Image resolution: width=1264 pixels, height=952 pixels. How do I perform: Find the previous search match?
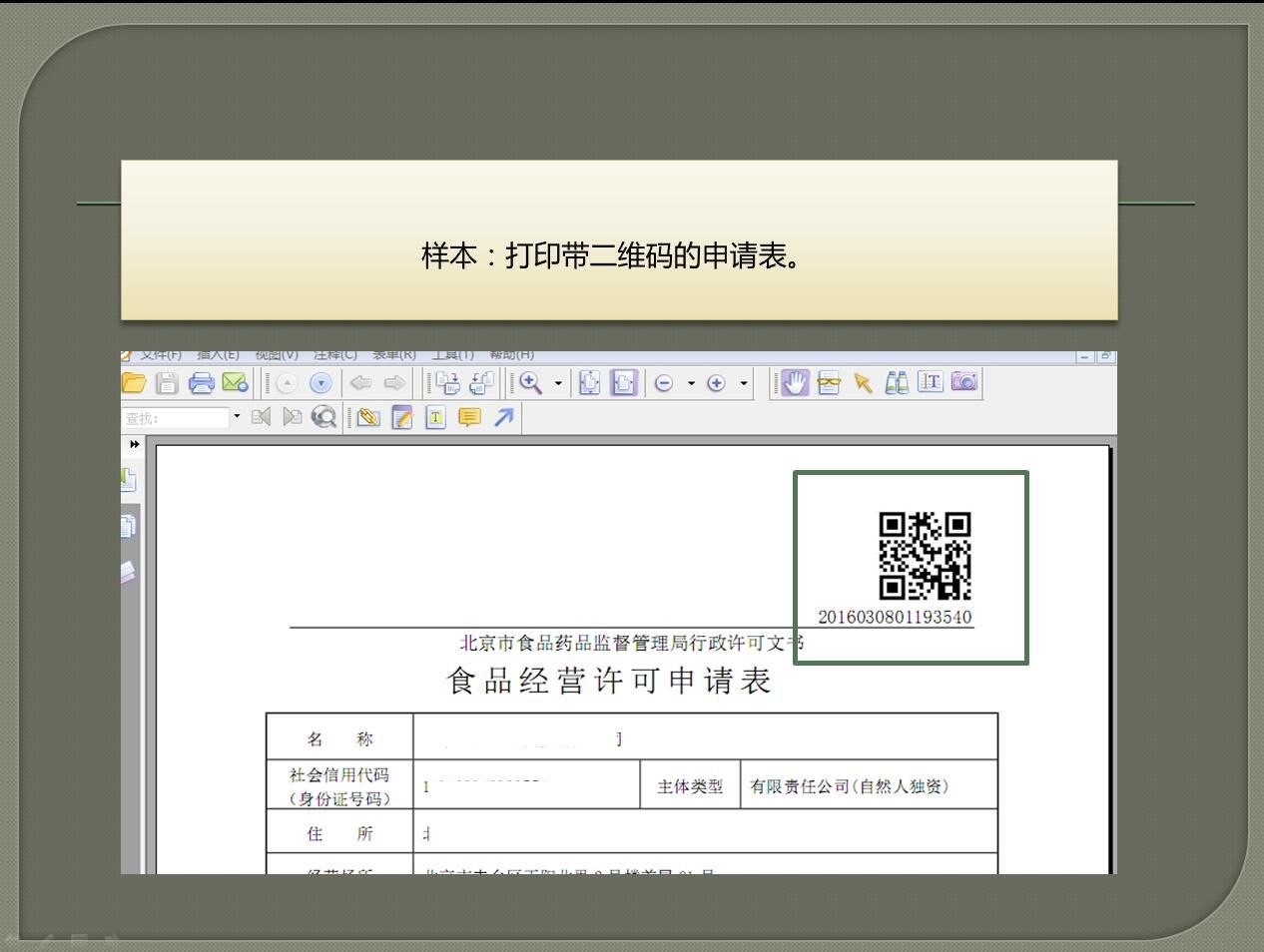click(x=261, y=417)
